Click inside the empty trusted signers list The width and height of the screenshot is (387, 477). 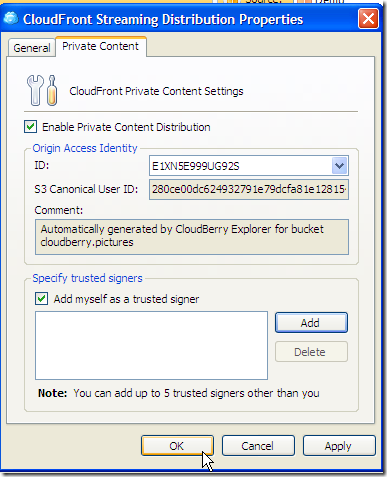151,345
